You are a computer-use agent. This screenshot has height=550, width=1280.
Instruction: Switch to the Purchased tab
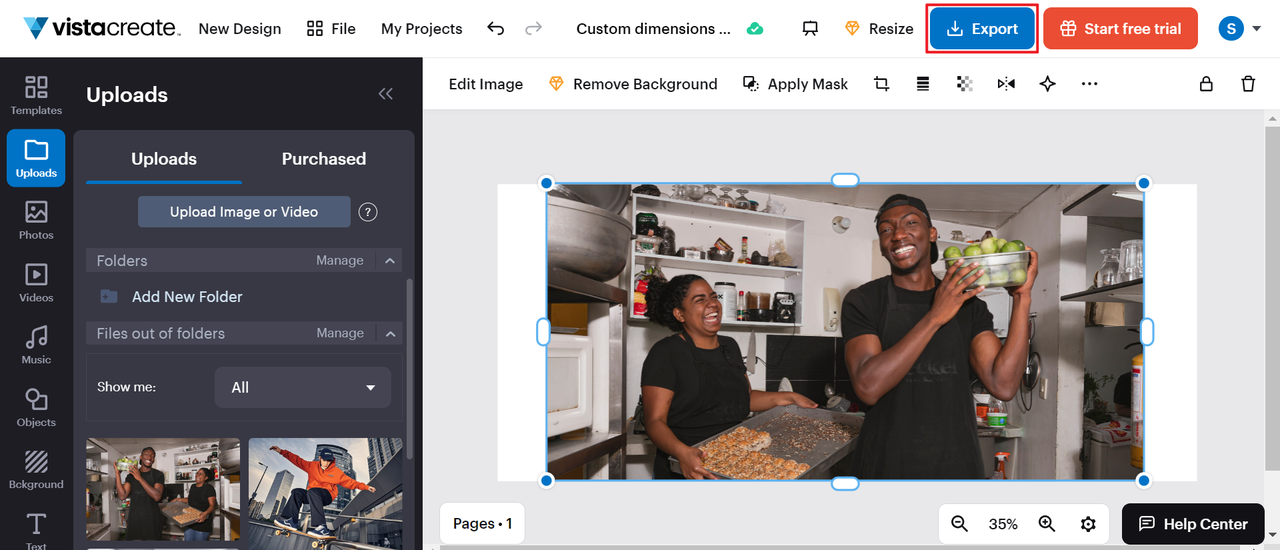pyautogui.click(x=324, y=159)
